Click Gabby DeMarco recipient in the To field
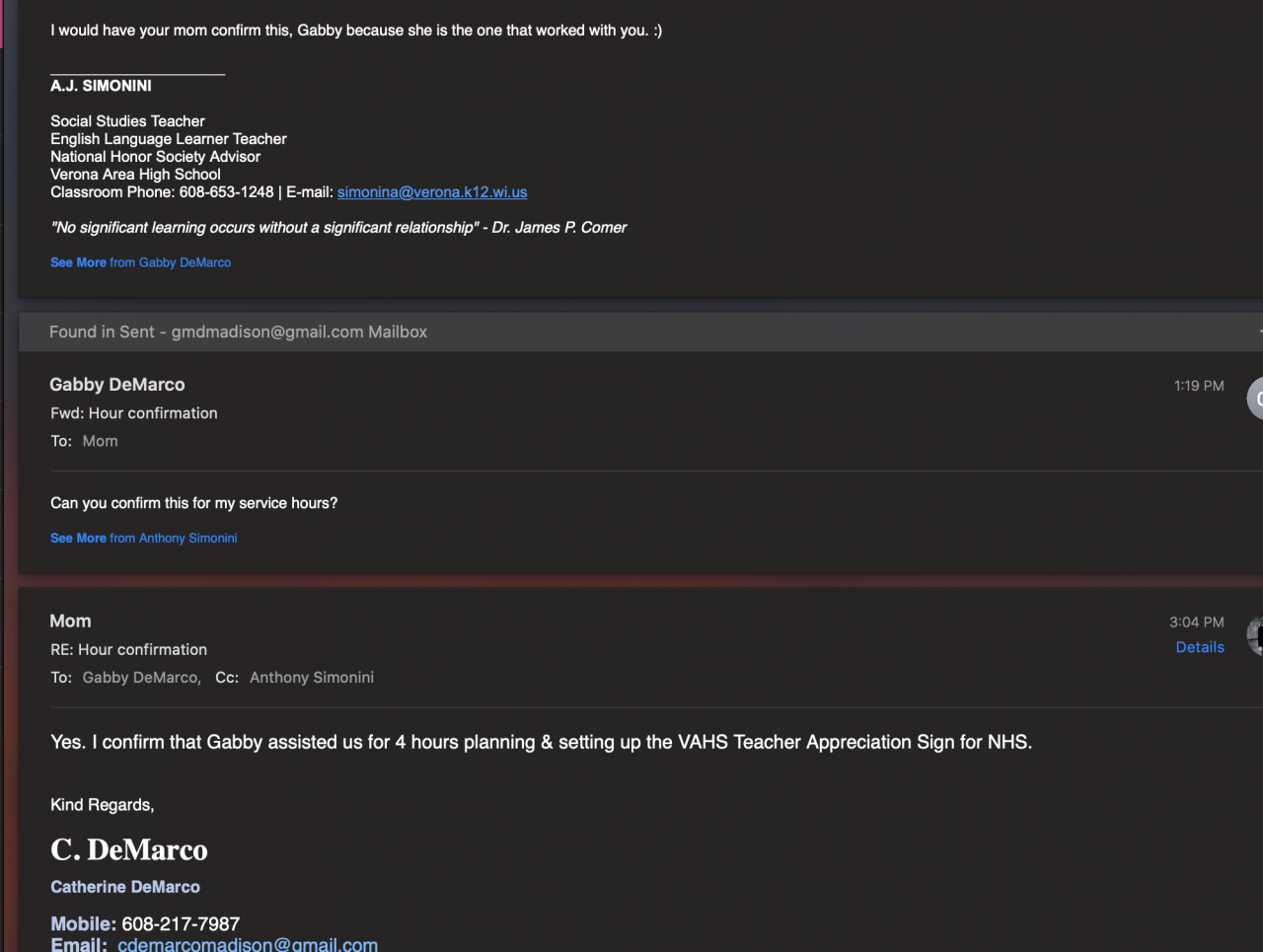This screenshot has width=1263, height=952. click(140, 678)
